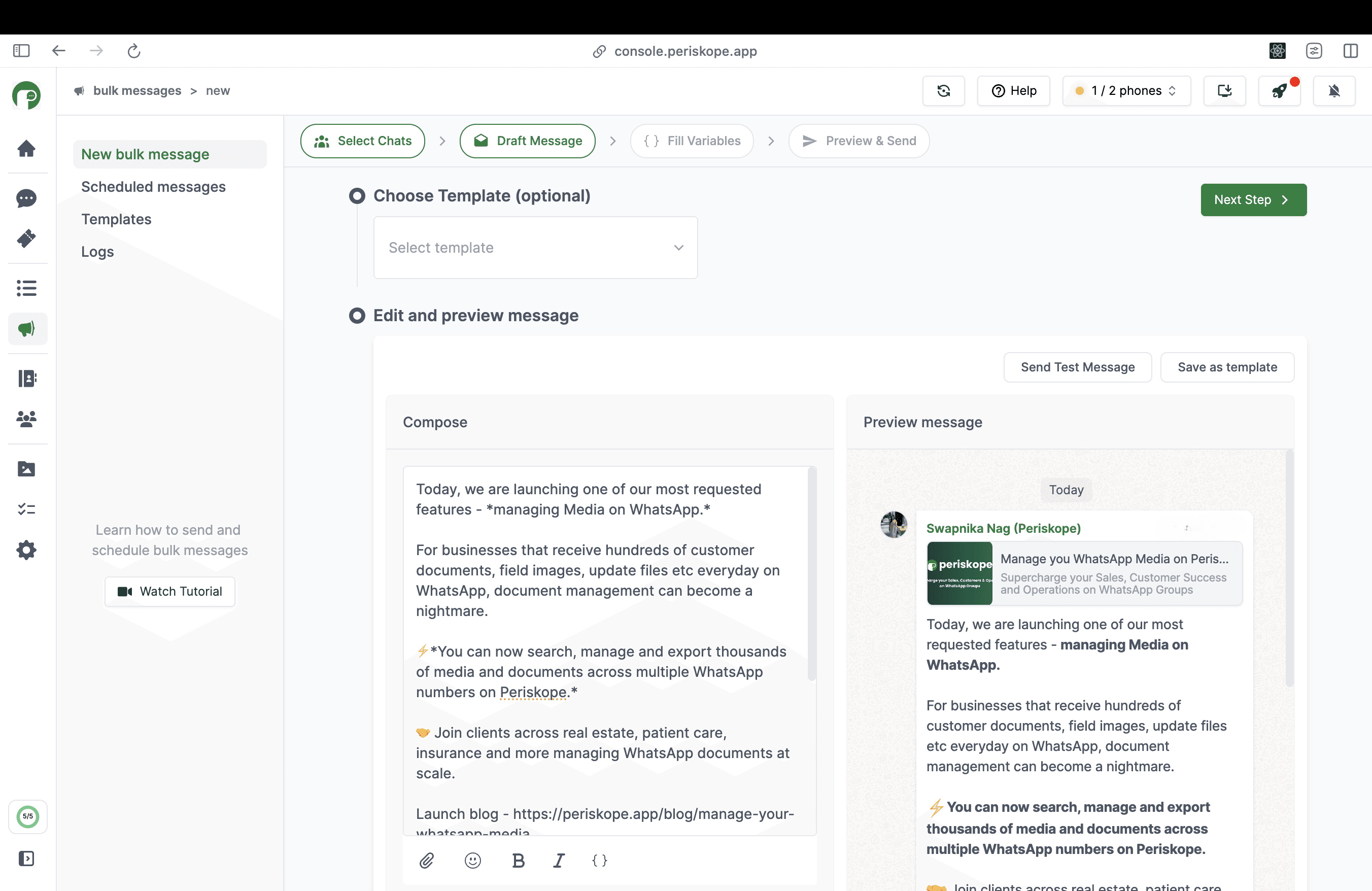Open the Select template dropdown
Viewport: 1372px width, 891px height.
(535, 248)
